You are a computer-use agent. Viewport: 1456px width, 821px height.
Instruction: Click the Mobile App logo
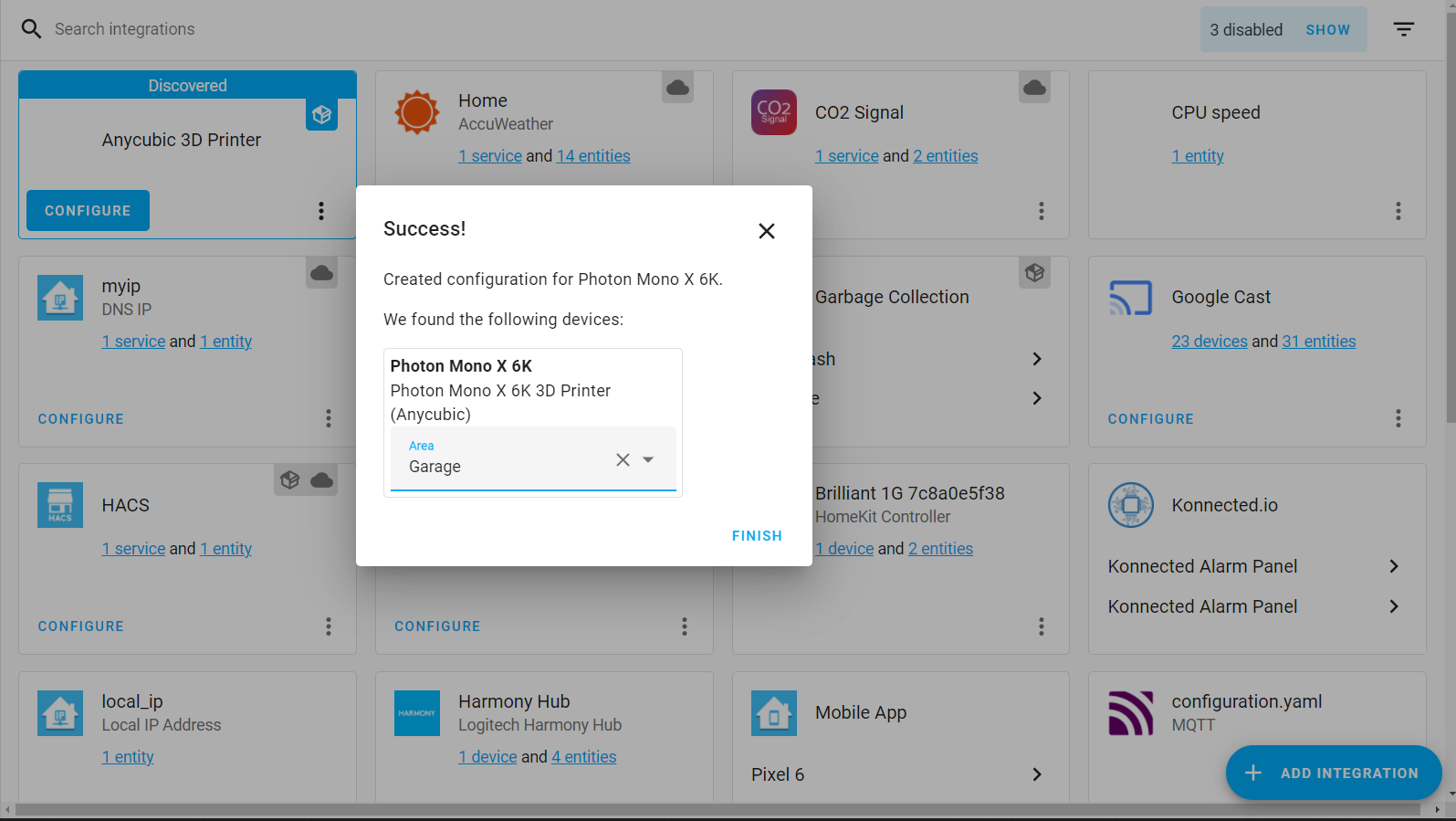774,713
